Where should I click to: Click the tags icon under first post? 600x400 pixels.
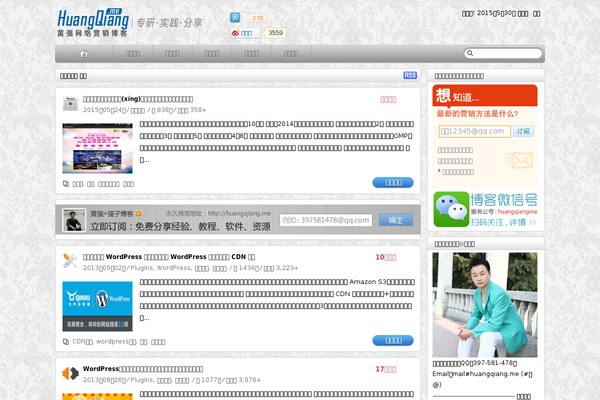[66, 184]
